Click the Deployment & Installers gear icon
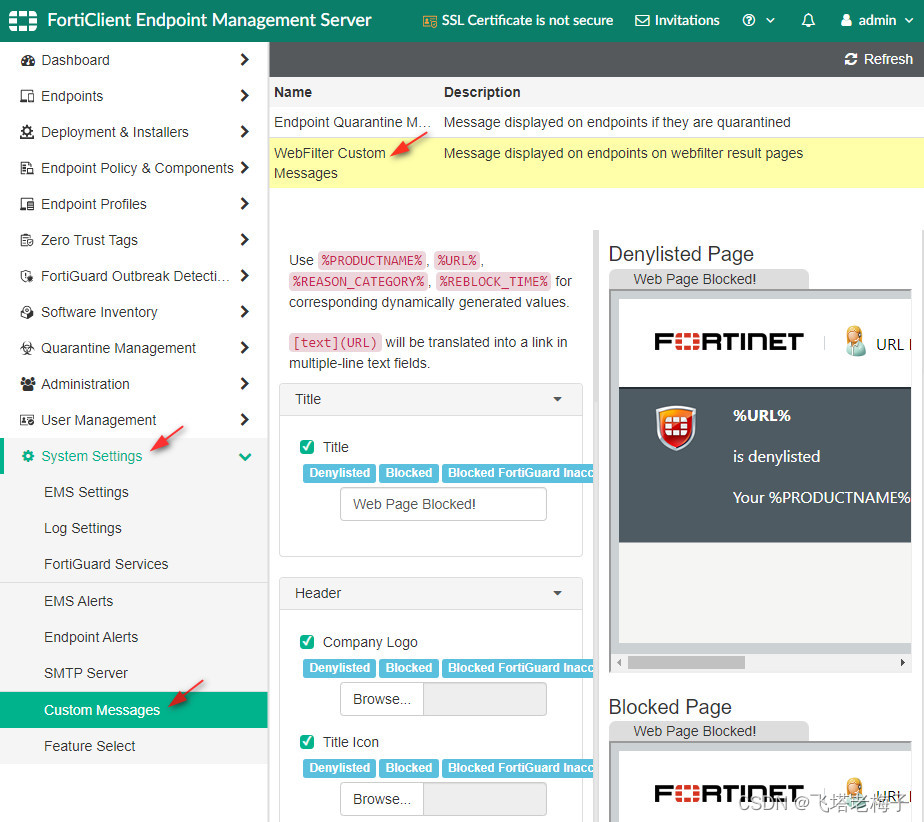Viewport: 924px width, 822px height. pyautogui.click(x=27, y=132)
